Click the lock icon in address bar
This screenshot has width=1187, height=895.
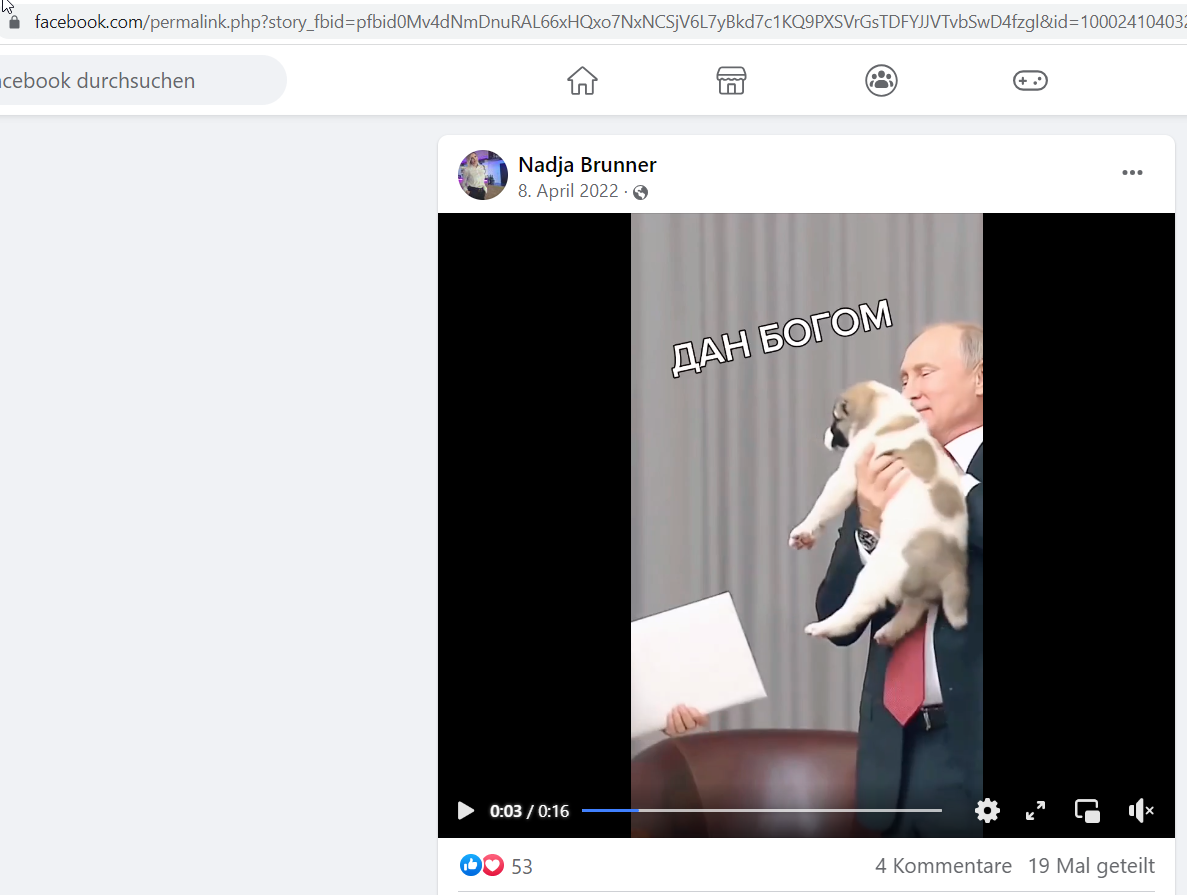click(14, 22)
